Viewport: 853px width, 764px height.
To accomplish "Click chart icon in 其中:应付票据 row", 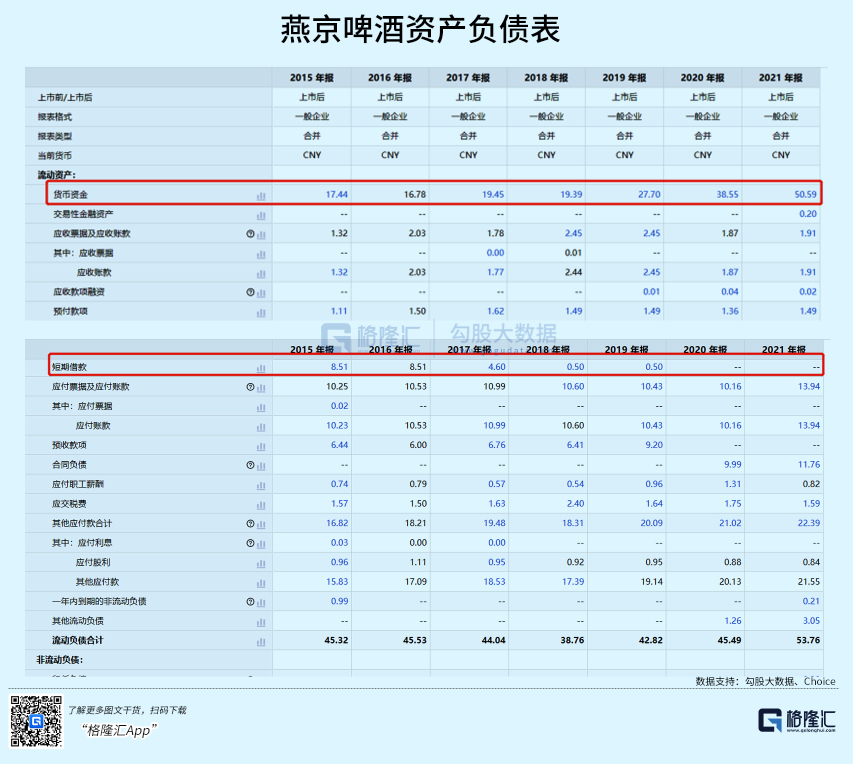I will point(261,408).
